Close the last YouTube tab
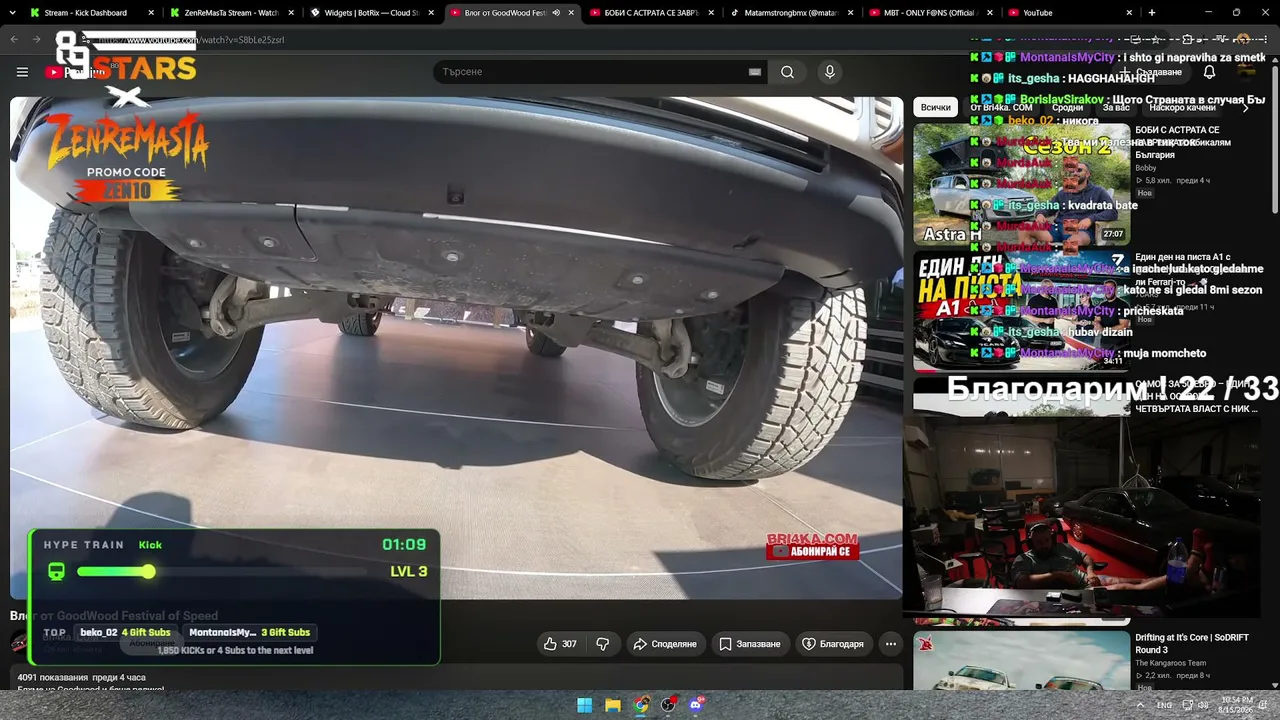 point(1129,13)
